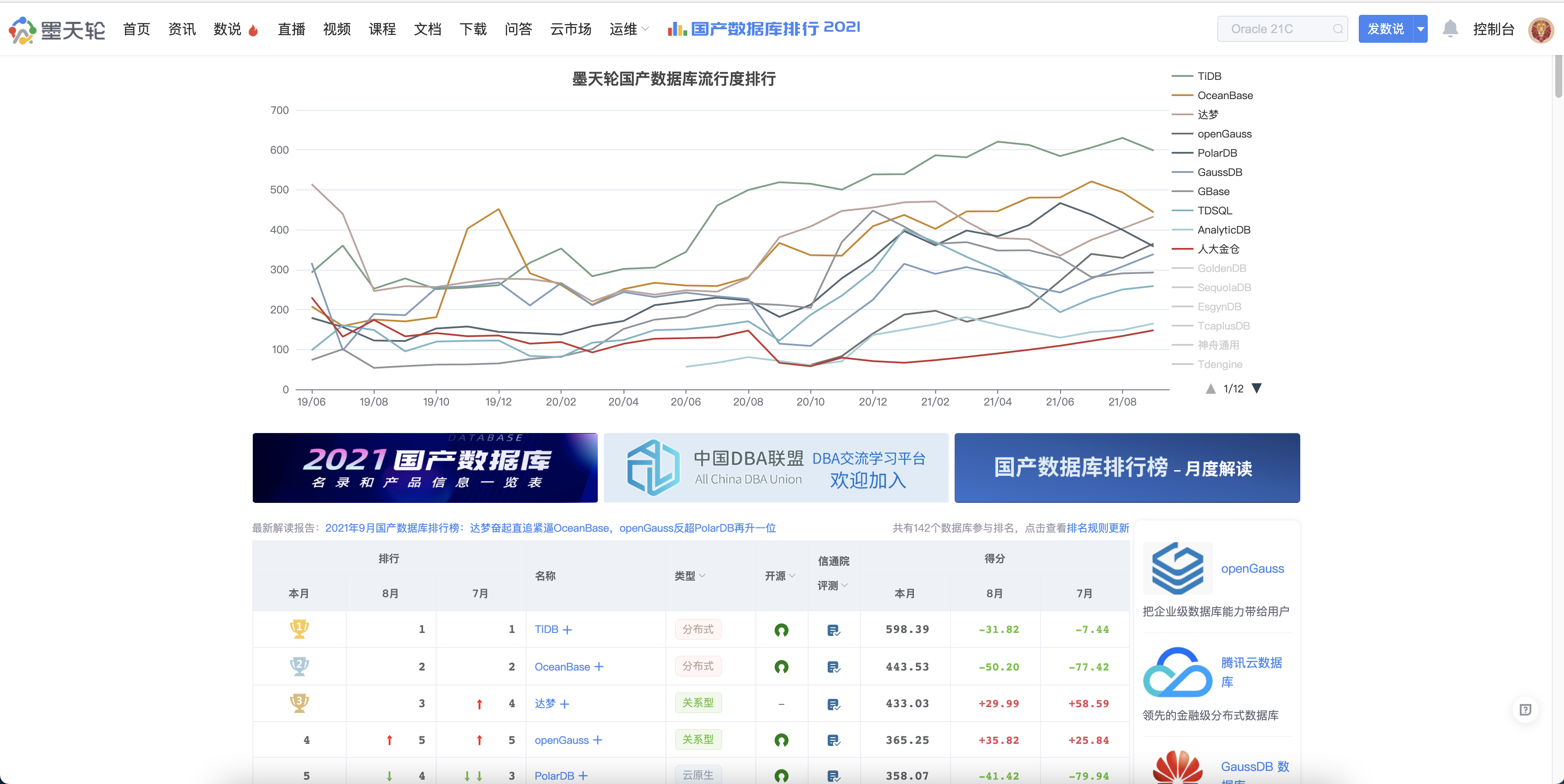Click the 墨天轮 site logo

56,29
